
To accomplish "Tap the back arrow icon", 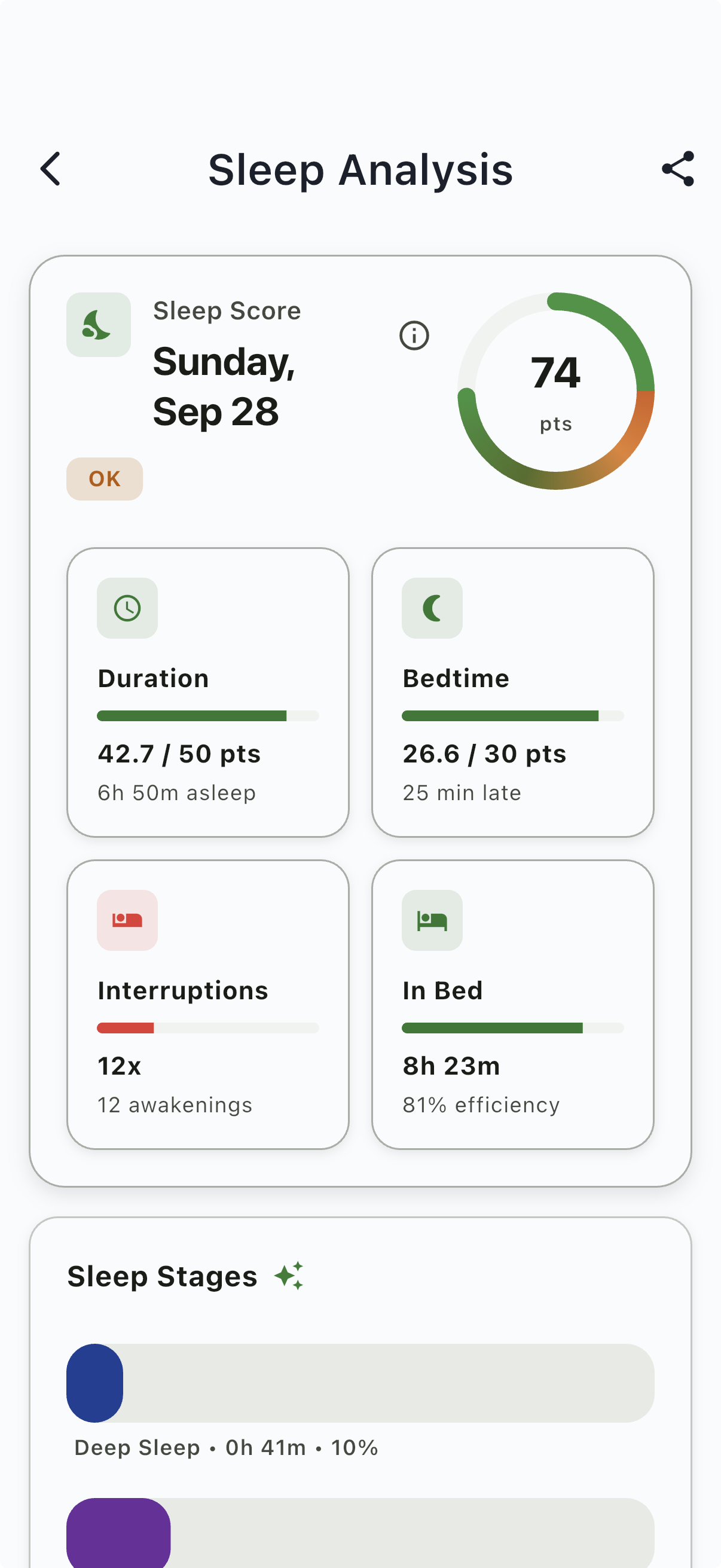I will [x=50, y=169].
